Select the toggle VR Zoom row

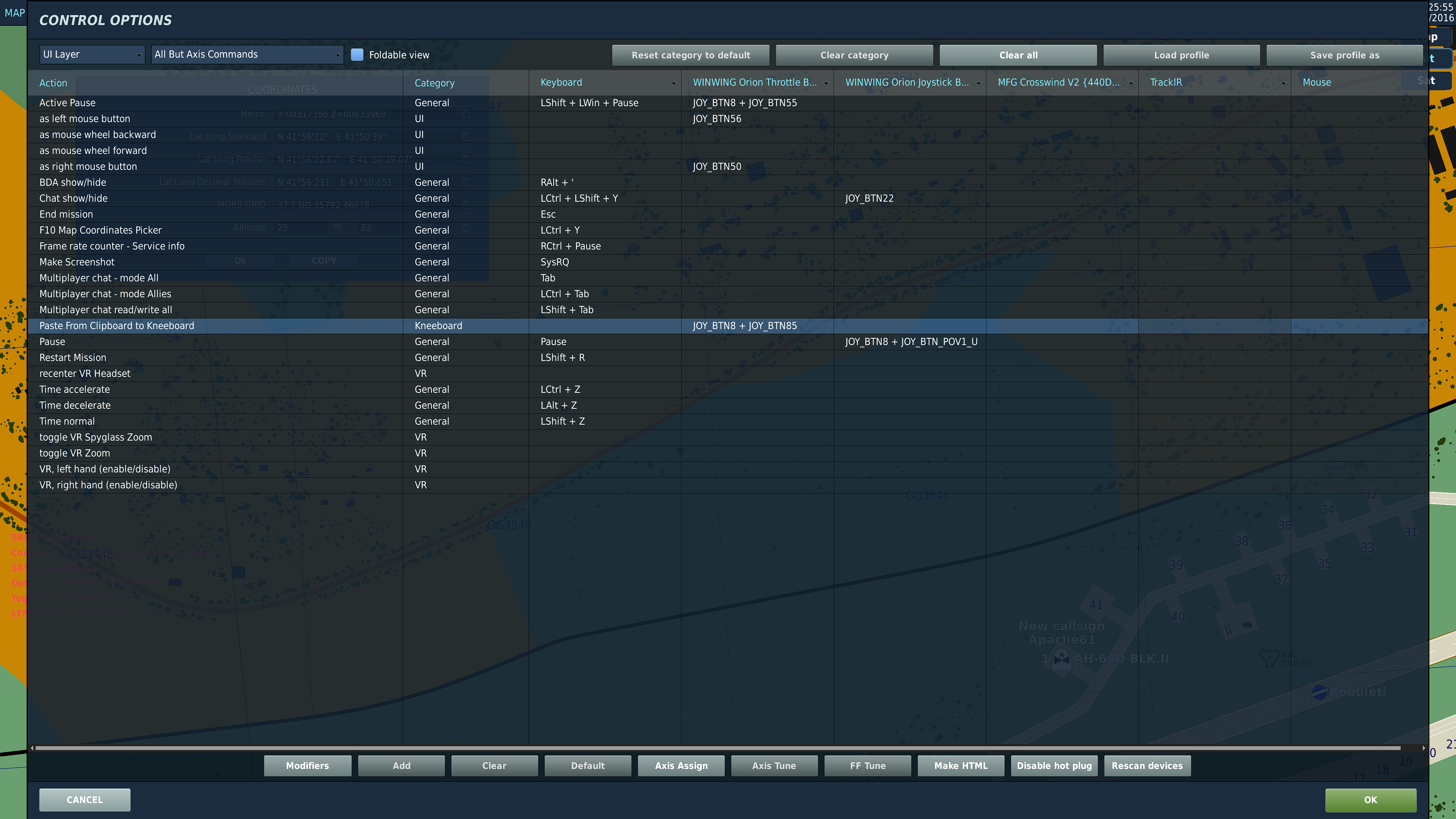click(728, 453)
